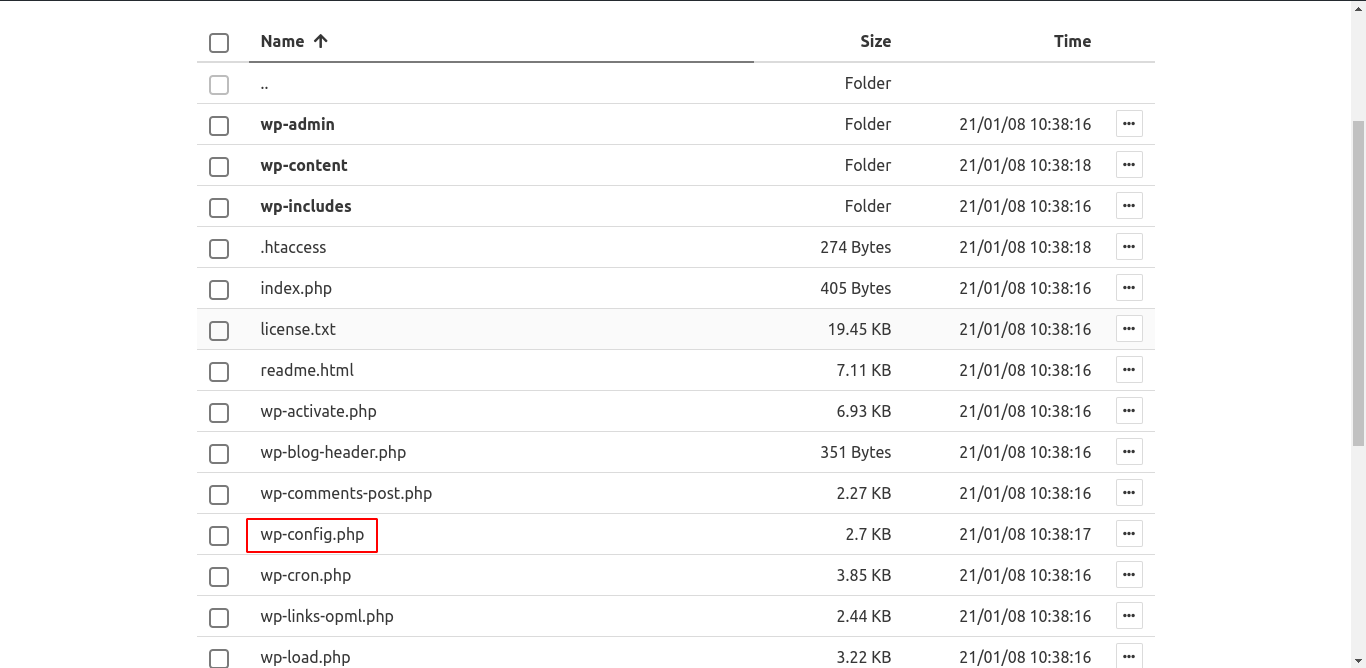
Task: Click the readme.html file name
Action: coord(307,370)
